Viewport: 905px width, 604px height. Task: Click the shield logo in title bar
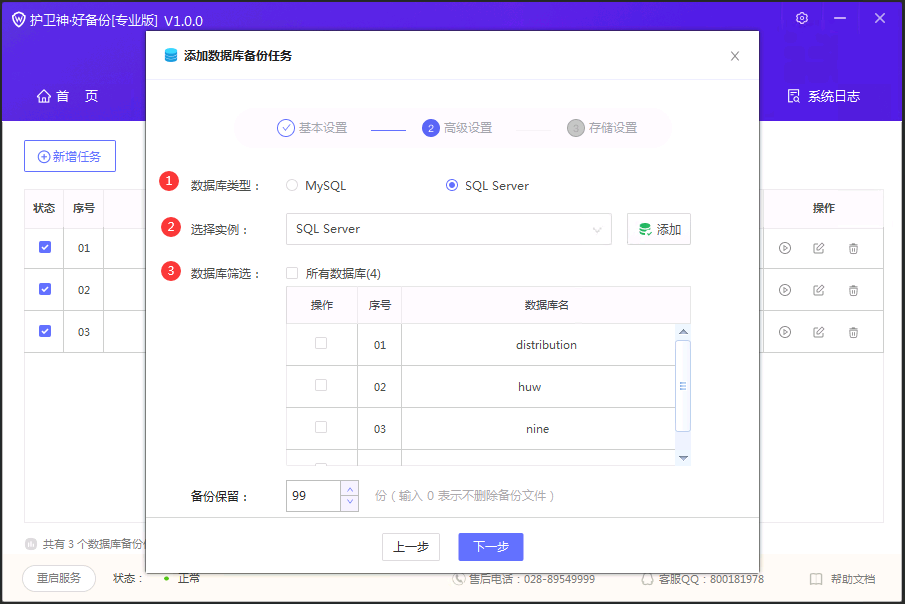[x=18, y=20]
